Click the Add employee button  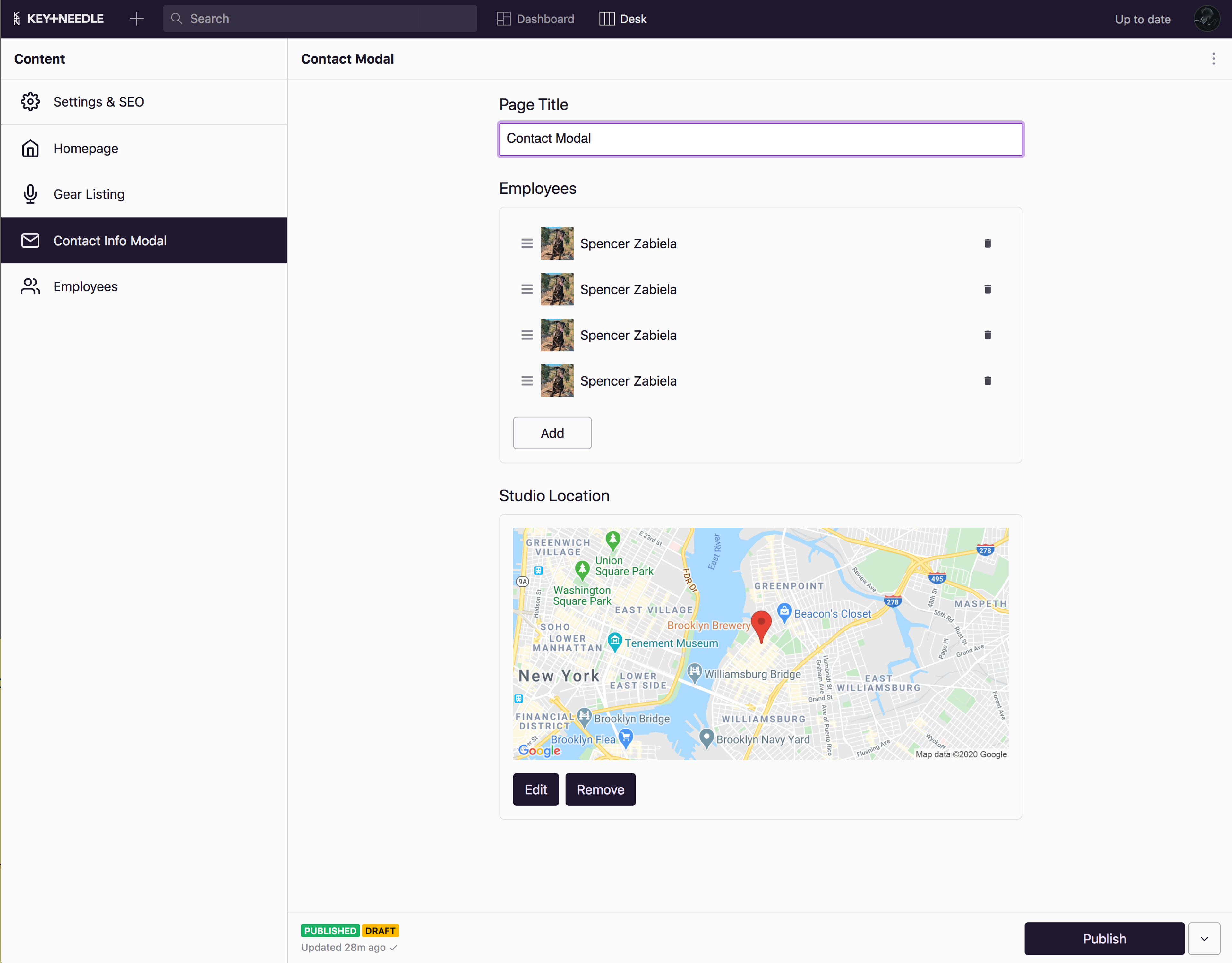[x=552, y=433]
